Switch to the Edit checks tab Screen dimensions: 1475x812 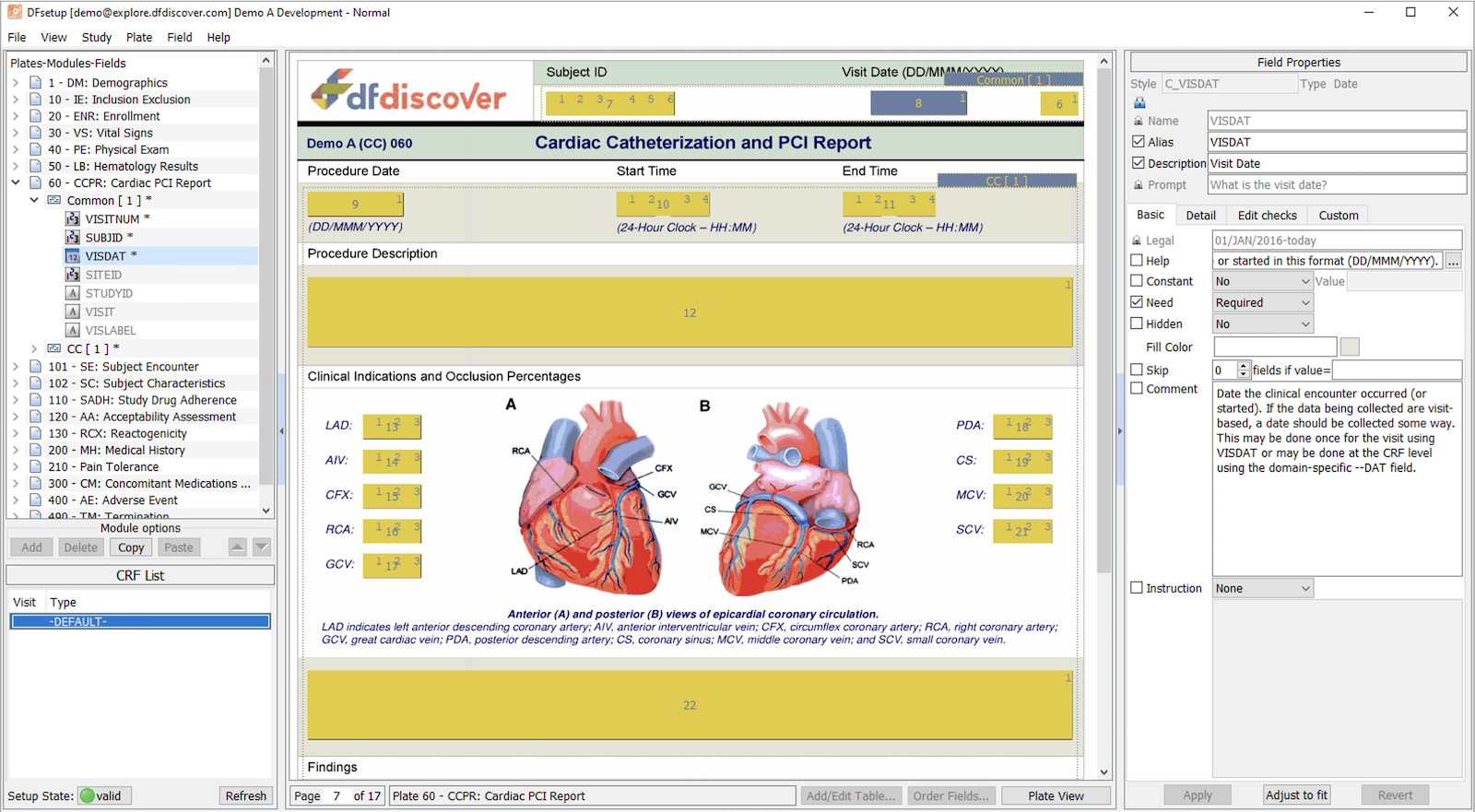tap(1267, 215)
